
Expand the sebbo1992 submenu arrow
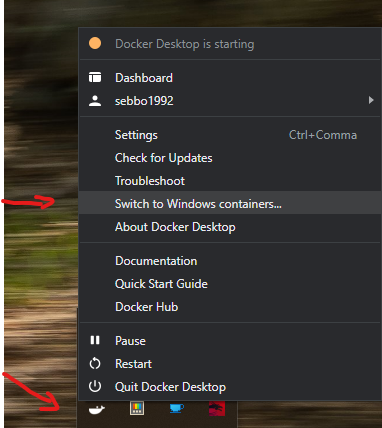371,100
